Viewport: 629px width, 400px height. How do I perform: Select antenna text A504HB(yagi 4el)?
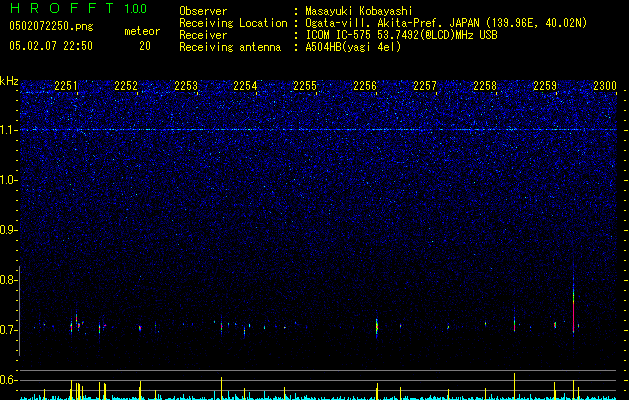[353, 47]
